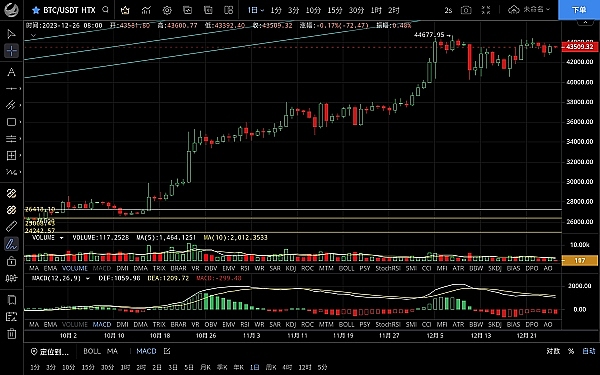The image size is (600, 375).
Task: Toggle the BTC/USDT favorite star
Action: [36, 10]
